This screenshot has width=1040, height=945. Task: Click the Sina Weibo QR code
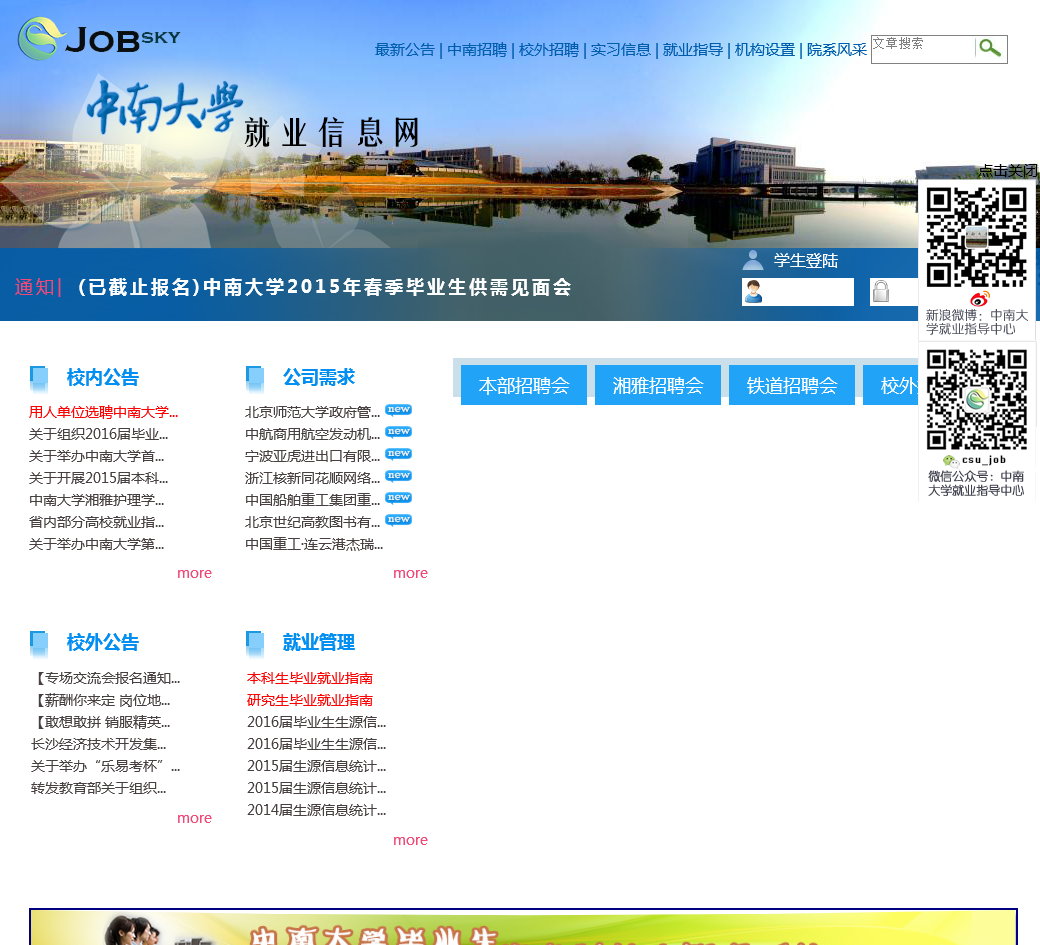click(976, 237)
